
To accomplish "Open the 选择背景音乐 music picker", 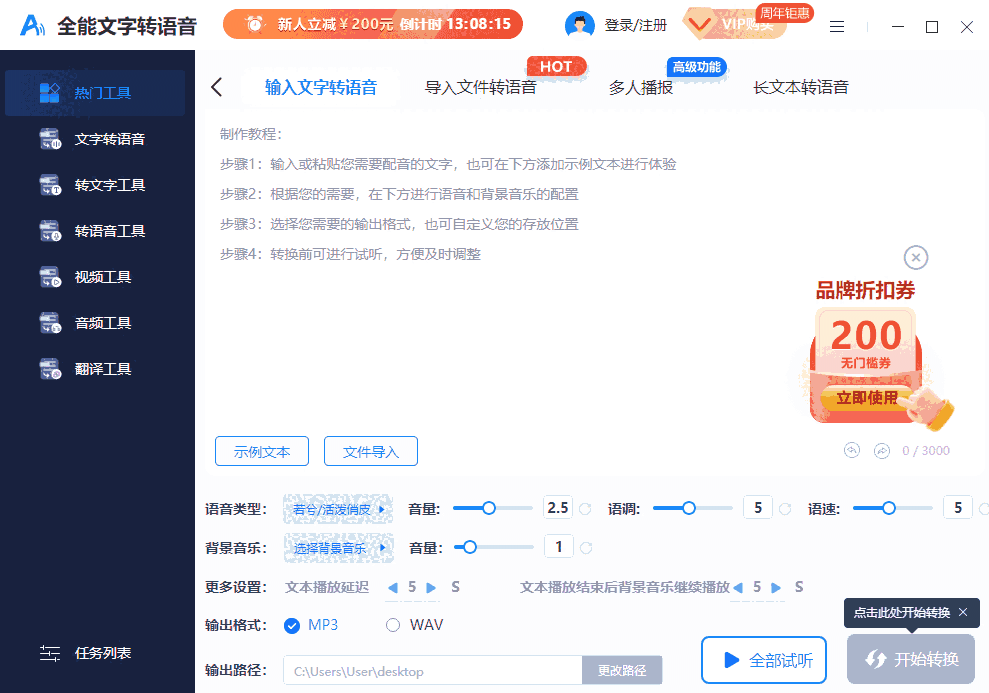I will tap(338, 547).
